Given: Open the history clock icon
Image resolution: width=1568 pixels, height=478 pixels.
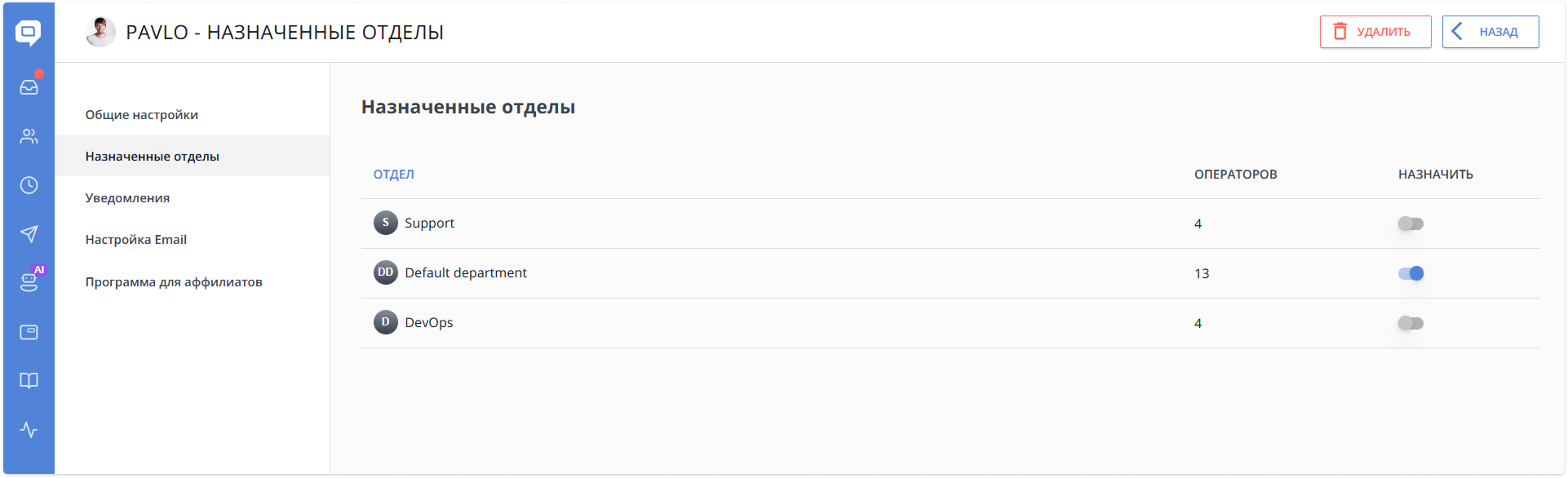Looking at the screenshot, I should [x=29, y=185].
